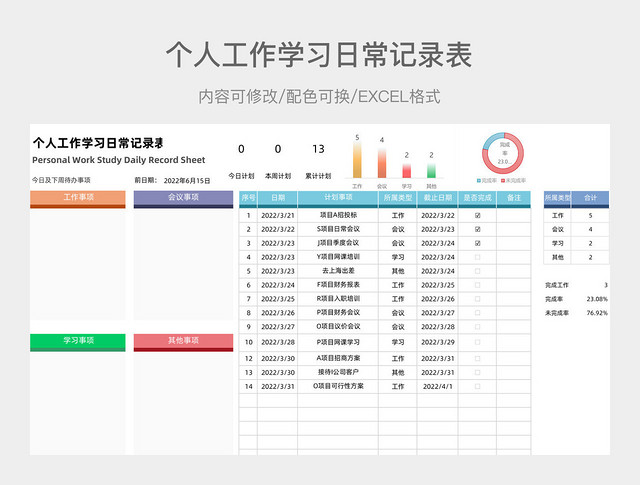Select the 项目A招投标 plan cell
Image resolution: width=640 pixels, height=485 pixels.
(x=338, y=215)
